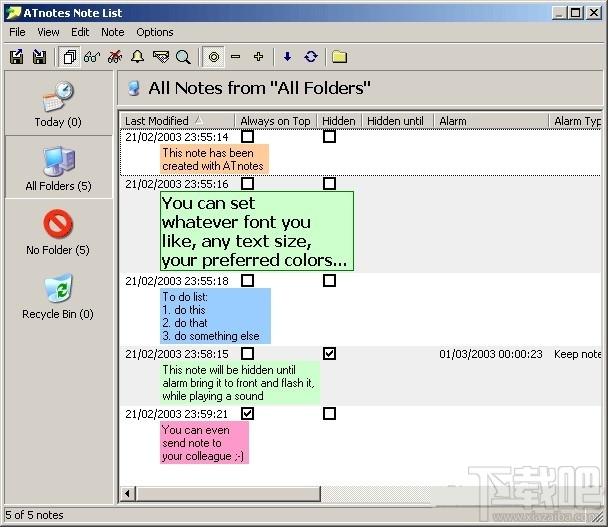Click timestamp 21/02/2003 23:55:14
The height and width of the screenshot is (527, 608).
[x=177, y=137]
